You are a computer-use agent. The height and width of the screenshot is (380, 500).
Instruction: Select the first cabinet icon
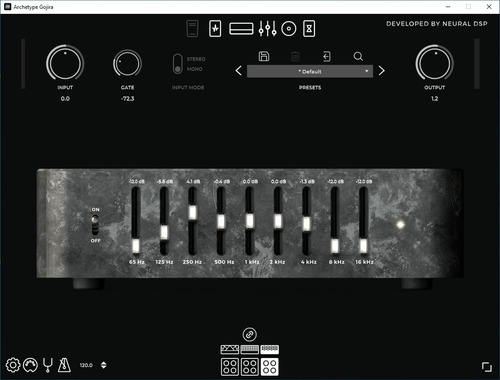click(x=230, y=366)
